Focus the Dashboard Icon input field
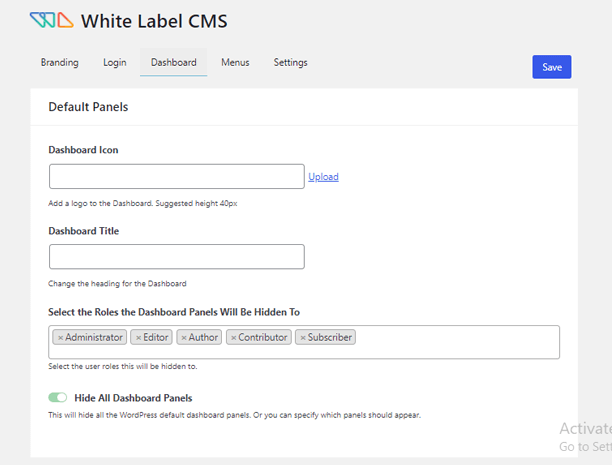 [176, 177]
